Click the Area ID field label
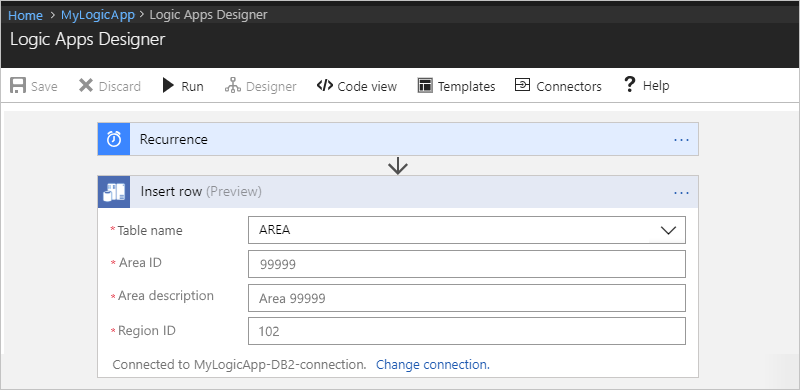Viewport: 800px width, 390px height. [140, 263]
